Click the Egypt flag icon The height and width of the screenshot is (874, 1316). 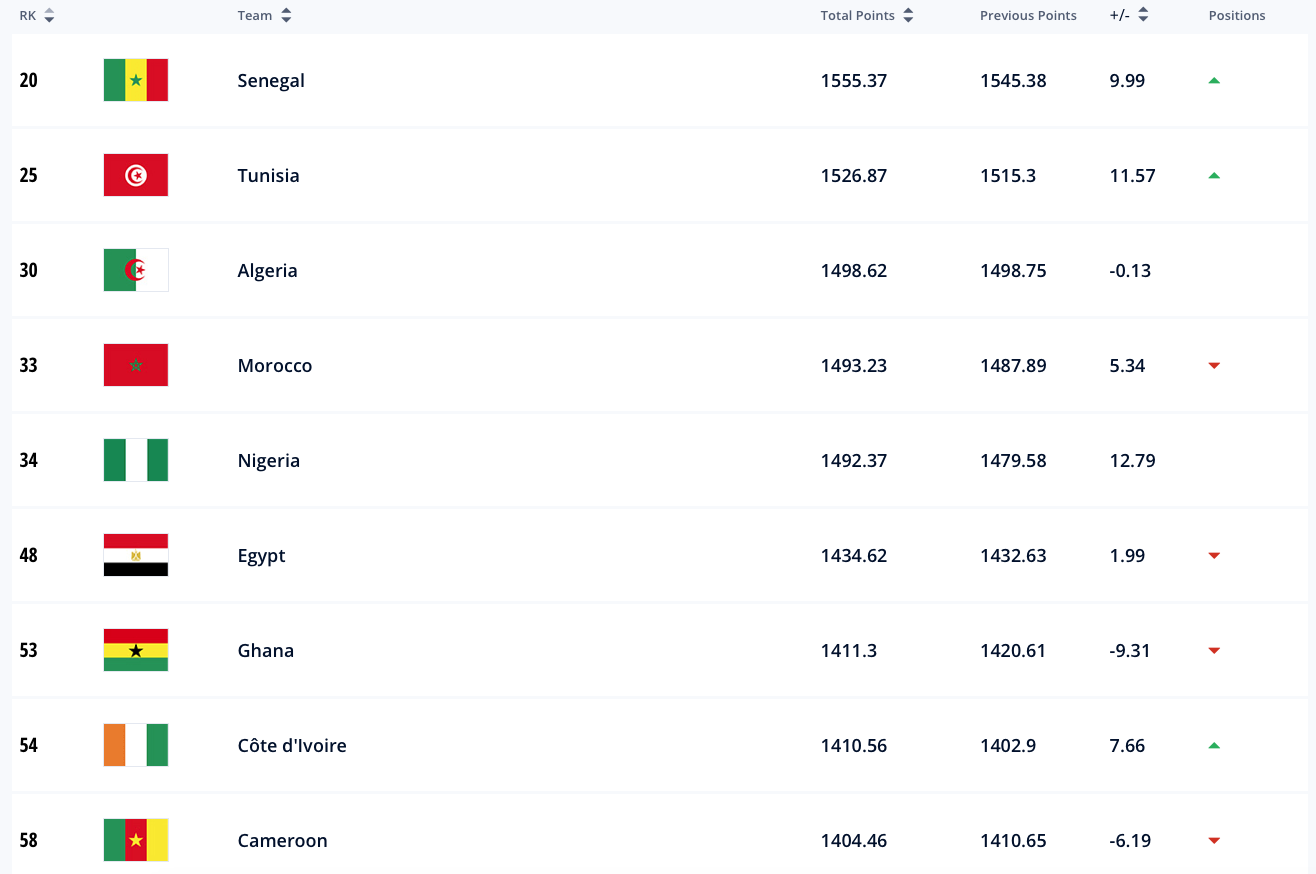(x=136, y=555)
